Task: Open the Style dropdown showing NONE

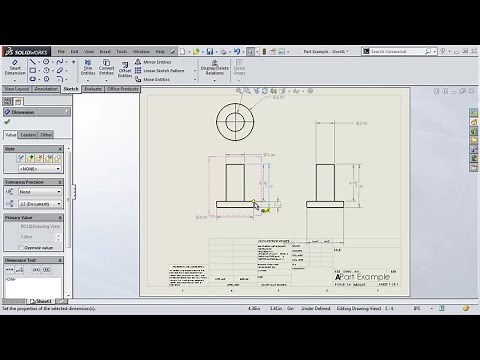Action: click(x=40, y=169)
